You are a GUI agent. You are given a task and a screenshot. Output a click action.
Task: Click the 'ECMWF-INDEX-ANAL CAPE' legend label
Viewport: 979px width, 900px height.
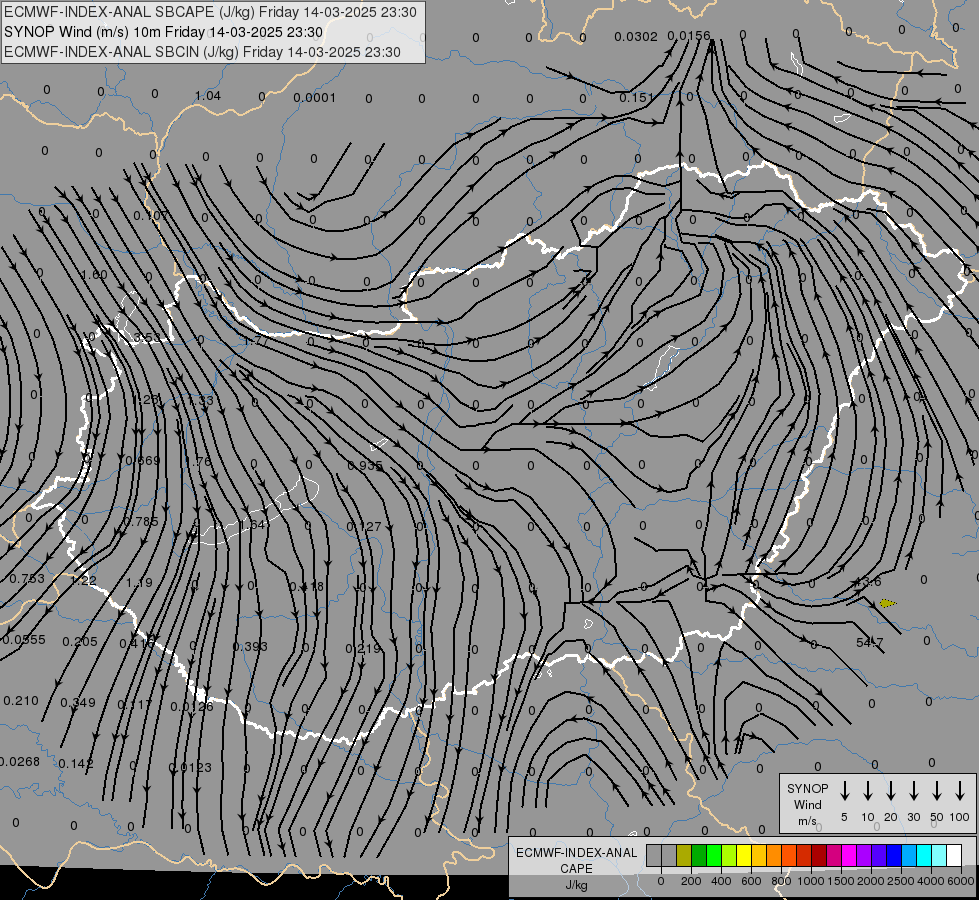pyautogui.click(x=576, y=860)
